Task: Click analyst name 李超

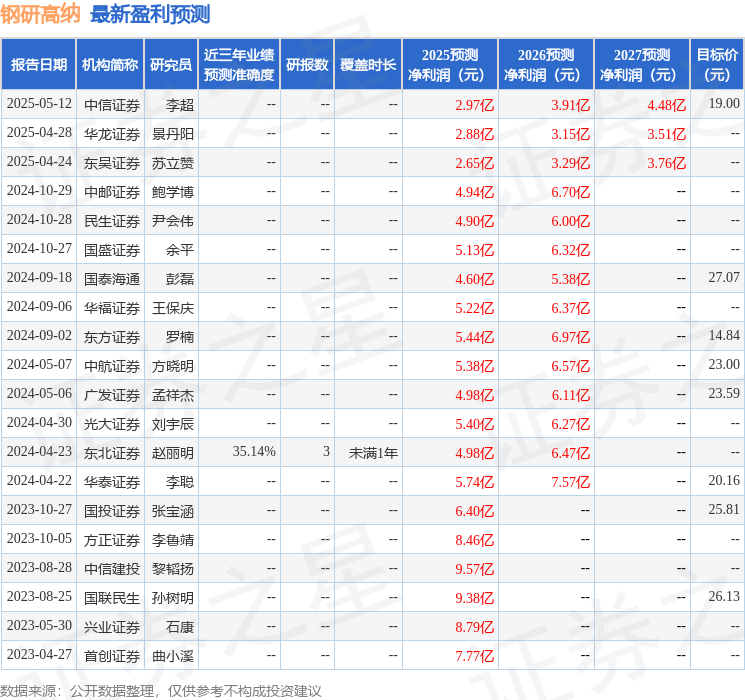Action: tap(180, 105)
